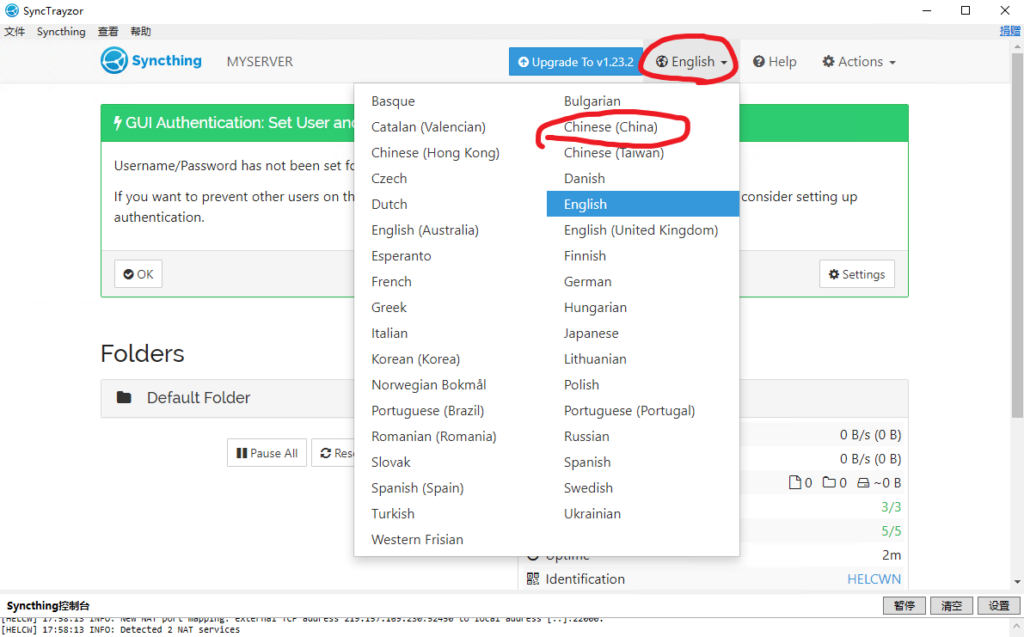Click the Pause All button
The height and width of the screenshot is (637, 1024).
(266, 453)
